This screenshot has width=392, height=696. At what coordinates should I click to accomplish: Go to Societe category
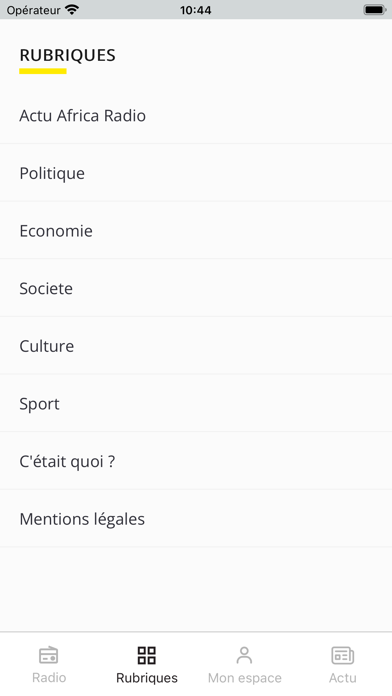(x=196, y=288)
